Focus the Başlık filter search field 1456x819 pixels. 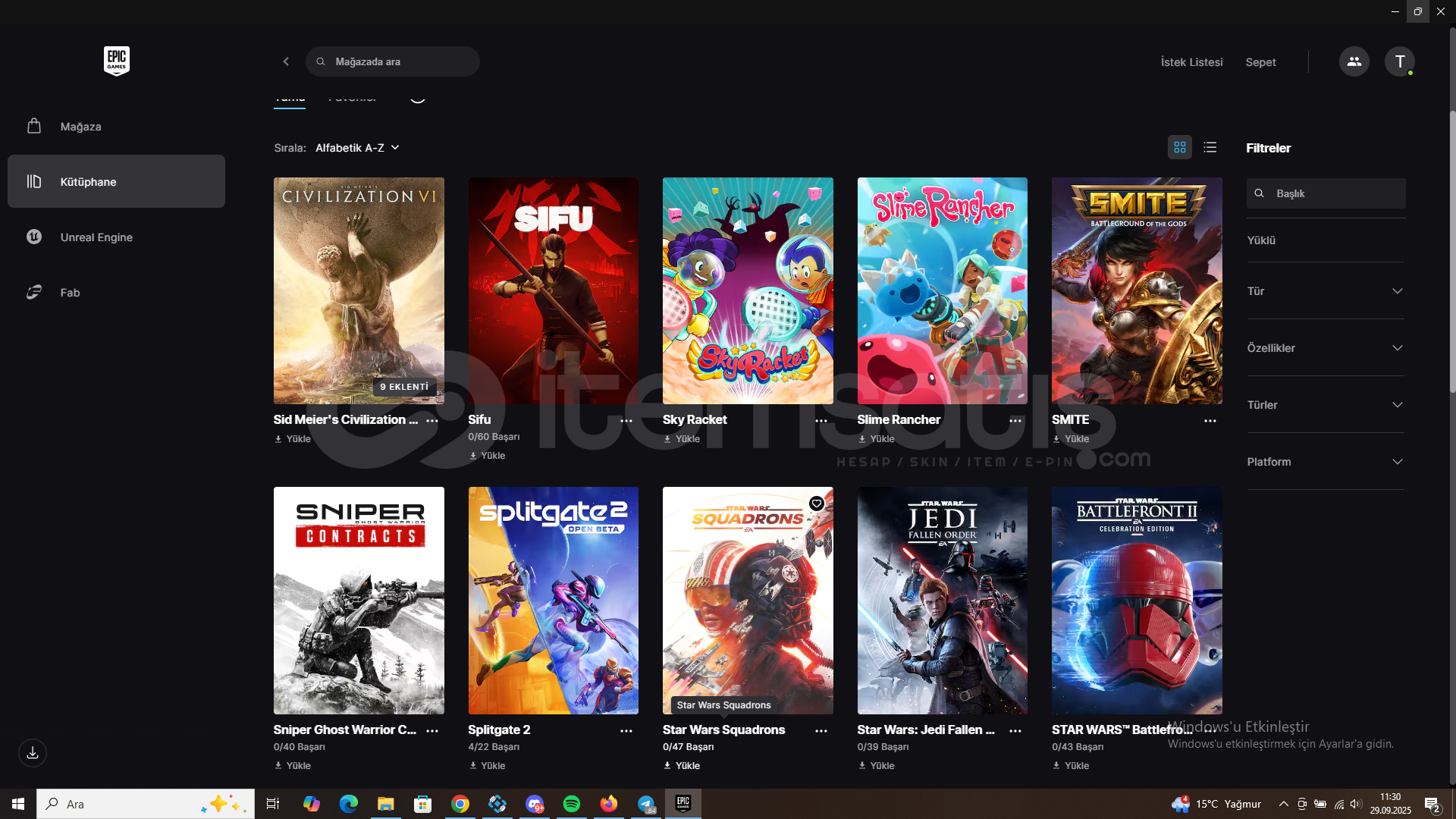pos(1326,193)
